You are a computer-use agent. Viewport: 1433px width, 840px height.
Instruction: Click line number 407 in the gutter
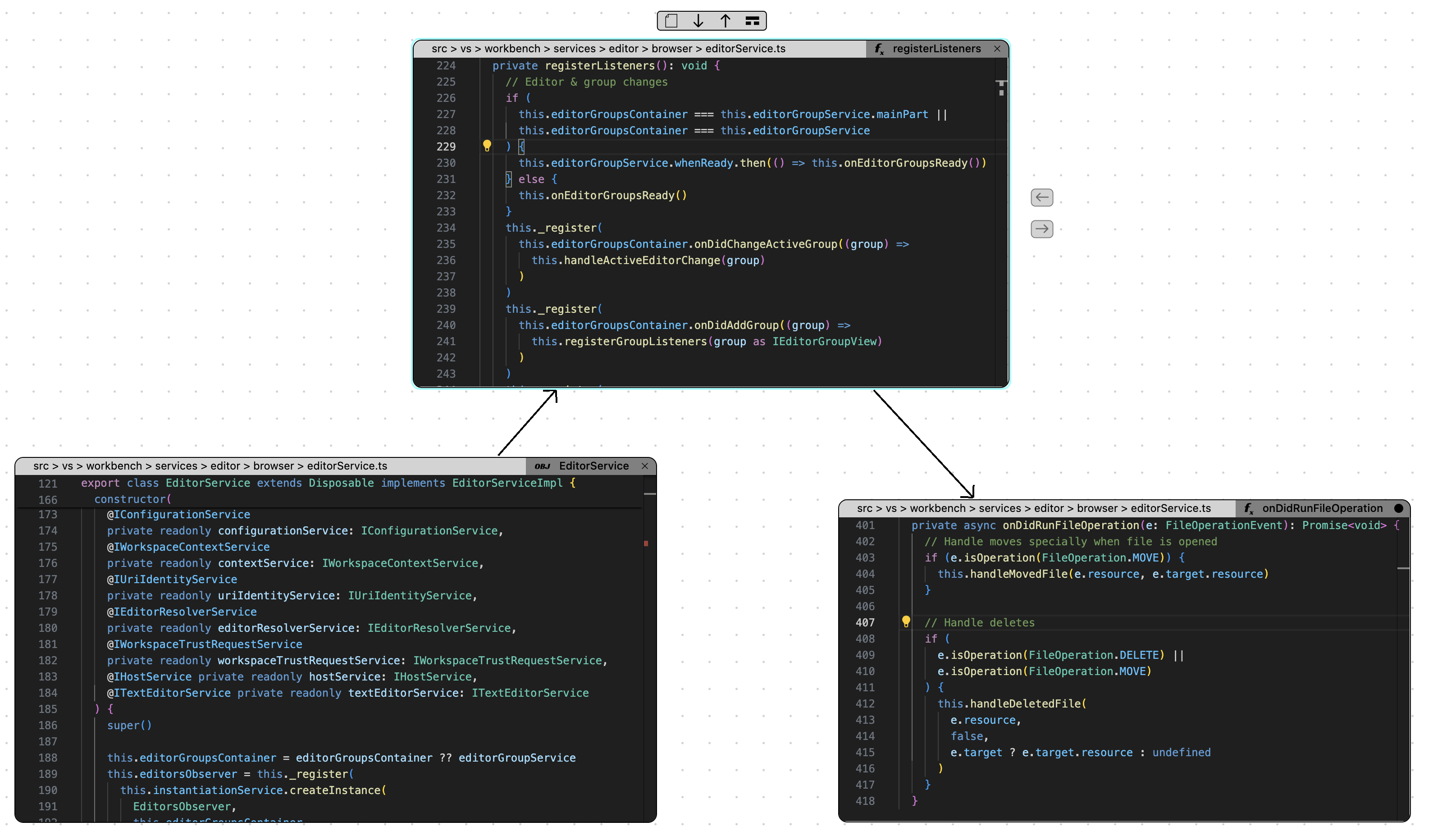(865, 623)
